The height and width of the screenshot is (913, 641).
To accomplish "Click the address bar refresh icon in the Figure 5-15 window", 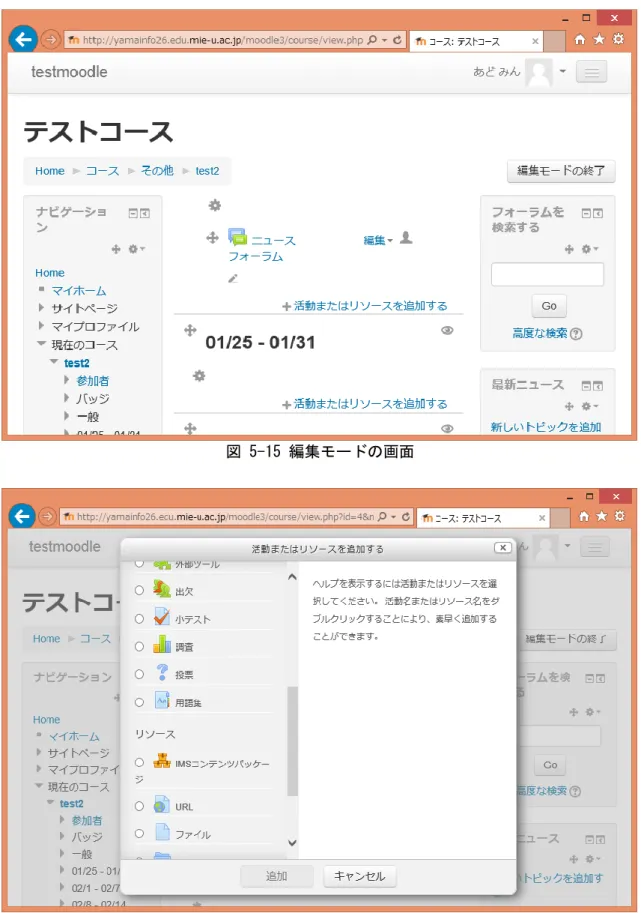I will click(397, 40).
